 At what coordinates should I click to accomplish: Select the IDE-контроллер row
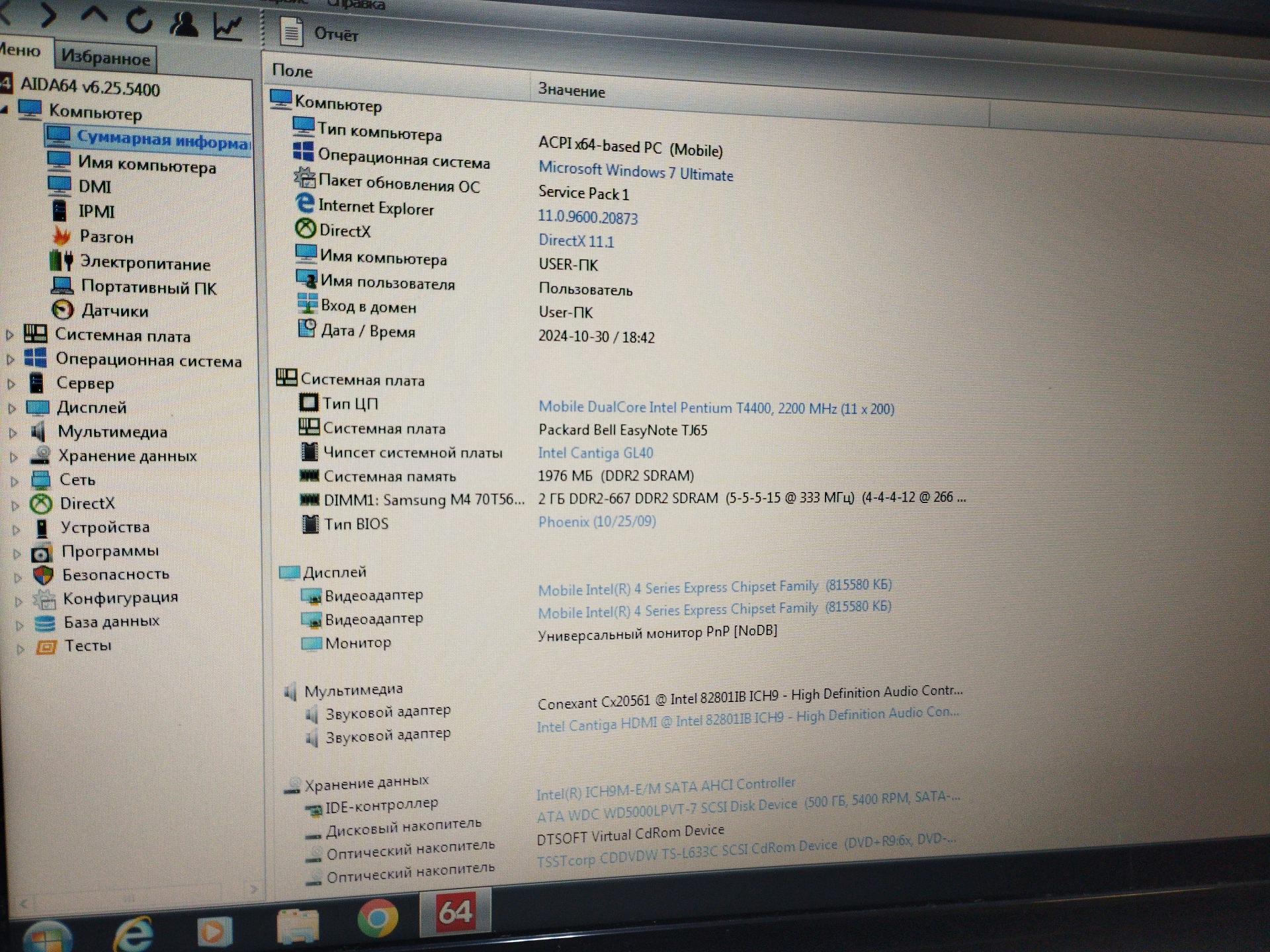click(x=549, y=795)
